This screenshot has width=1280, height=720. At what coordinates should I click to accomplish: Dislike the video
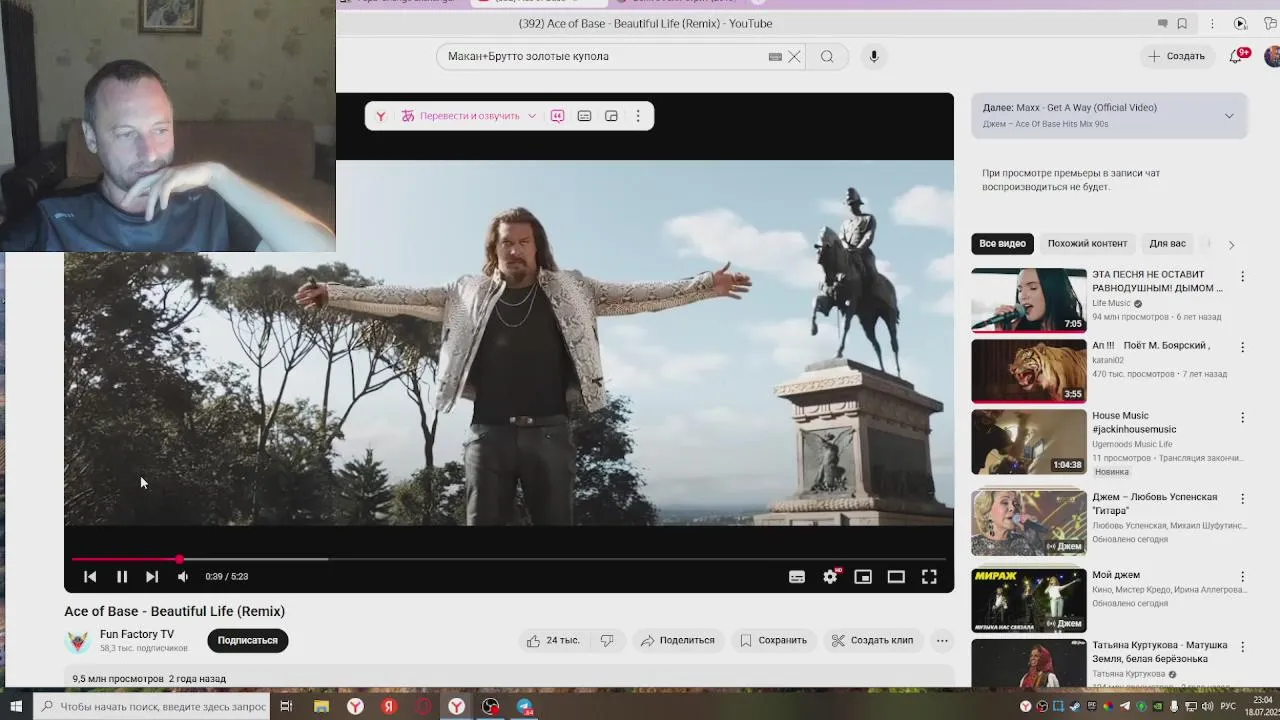pos(606,640)
